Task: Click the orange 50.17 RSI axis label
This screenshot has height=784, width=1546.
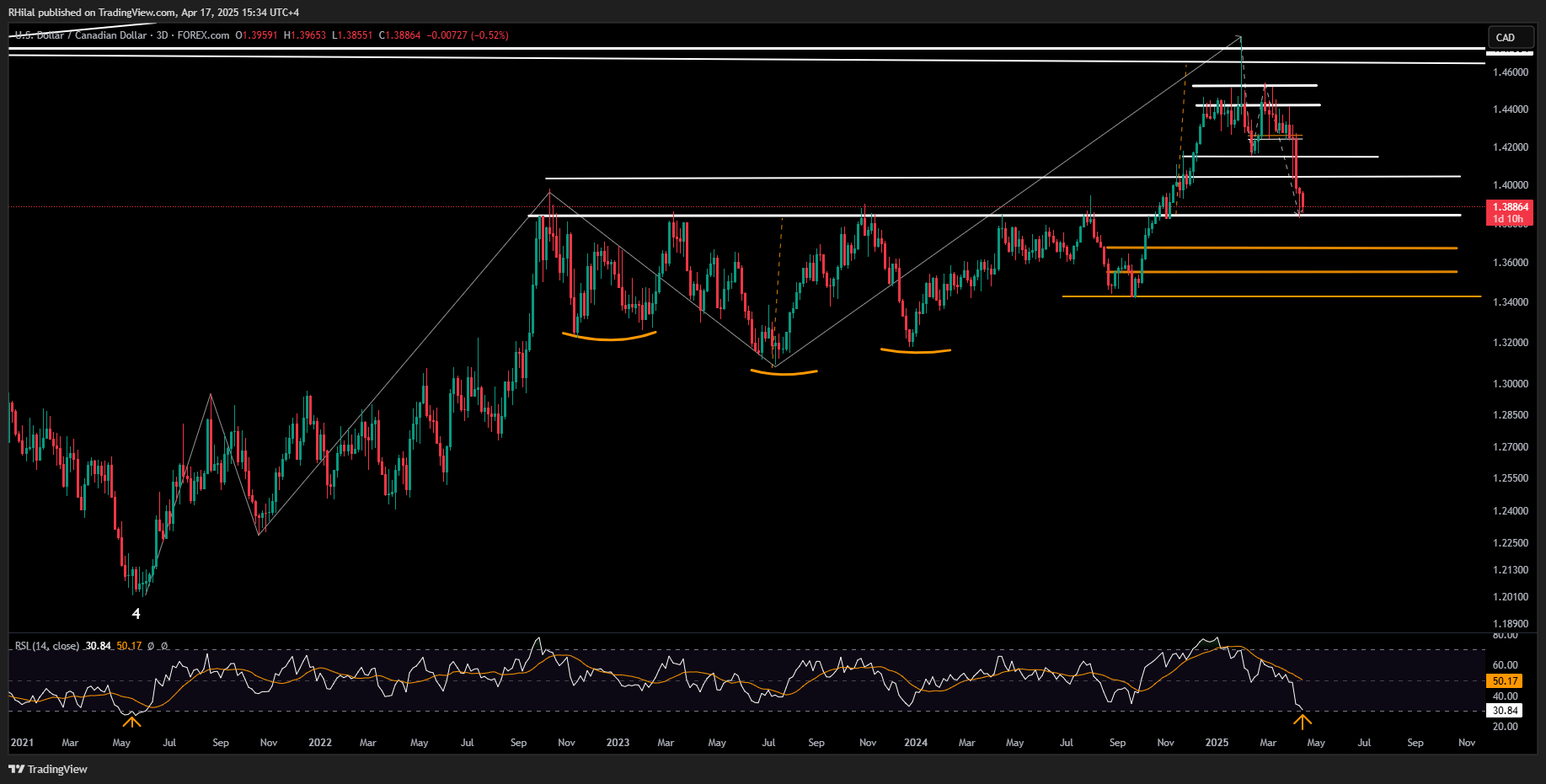Action: (x=1505, y=680)
